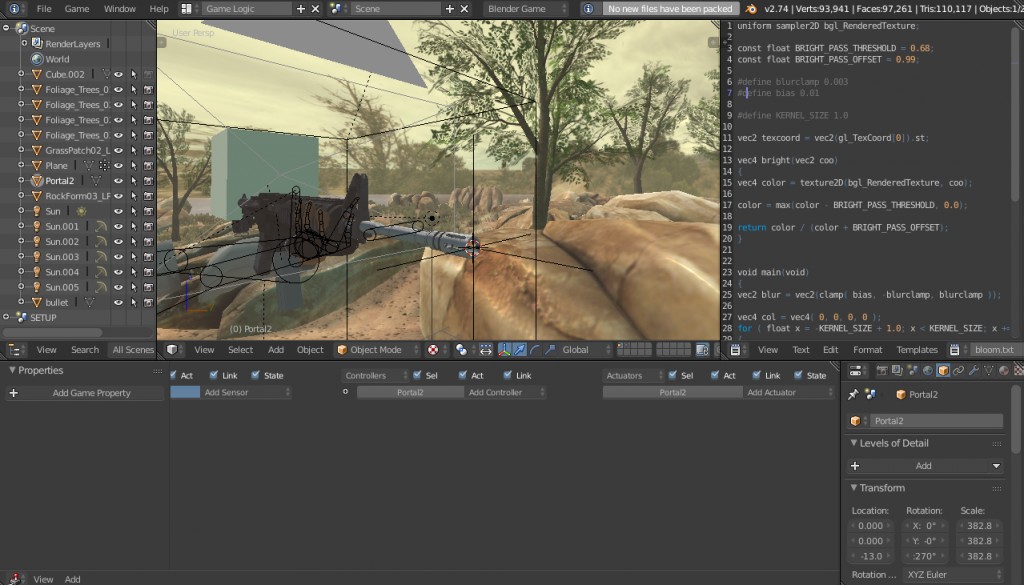Open Templates menu in text editor

click(x=917, y=350)
